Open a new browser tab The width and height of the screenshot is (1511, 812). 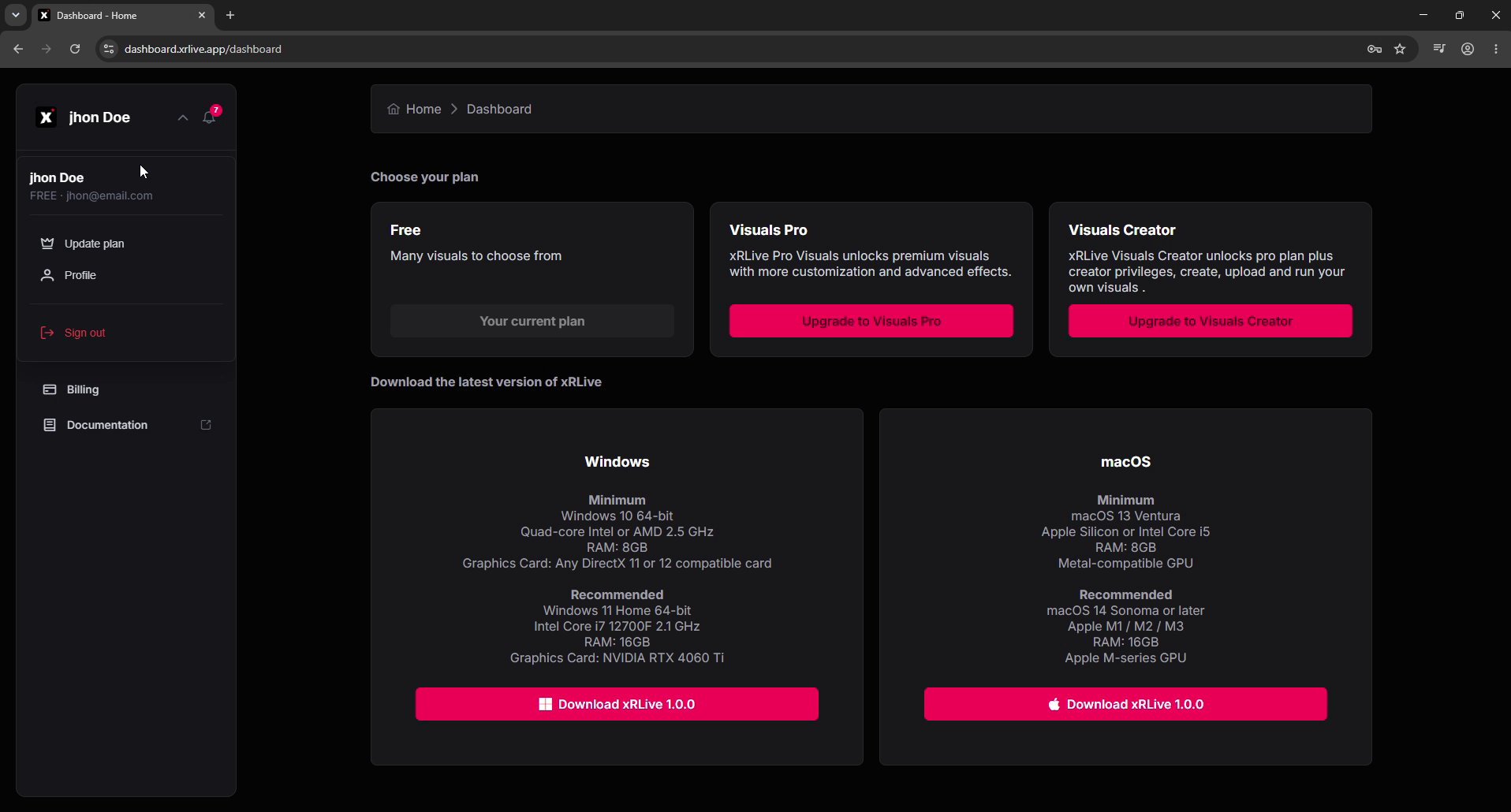(x=230, y=15)
